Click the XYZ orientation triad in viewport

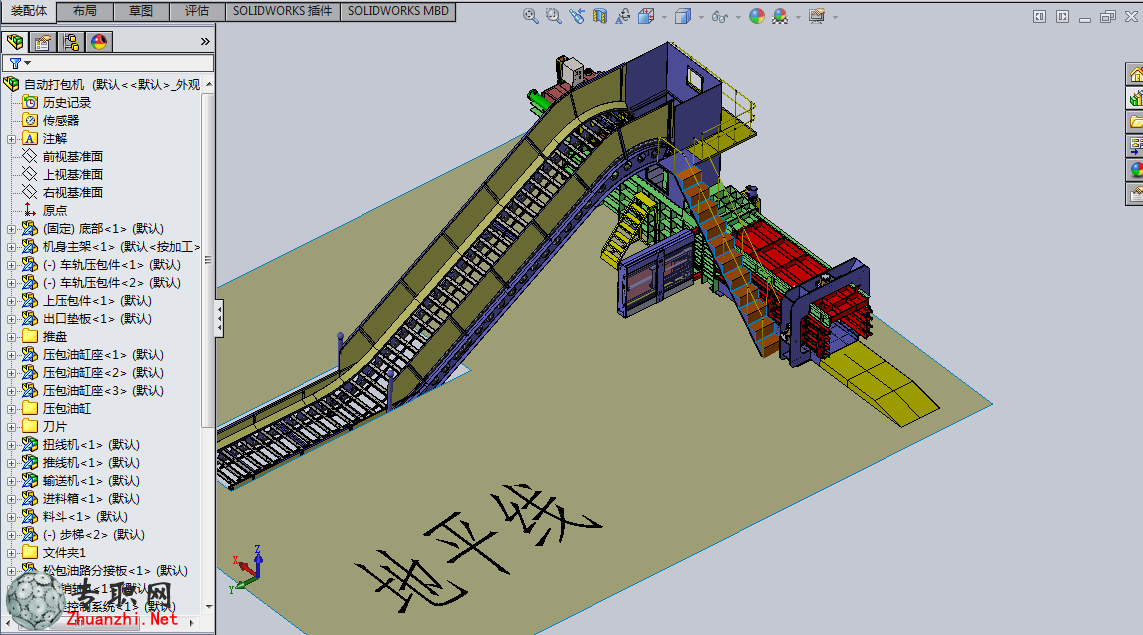pos(246,569)
